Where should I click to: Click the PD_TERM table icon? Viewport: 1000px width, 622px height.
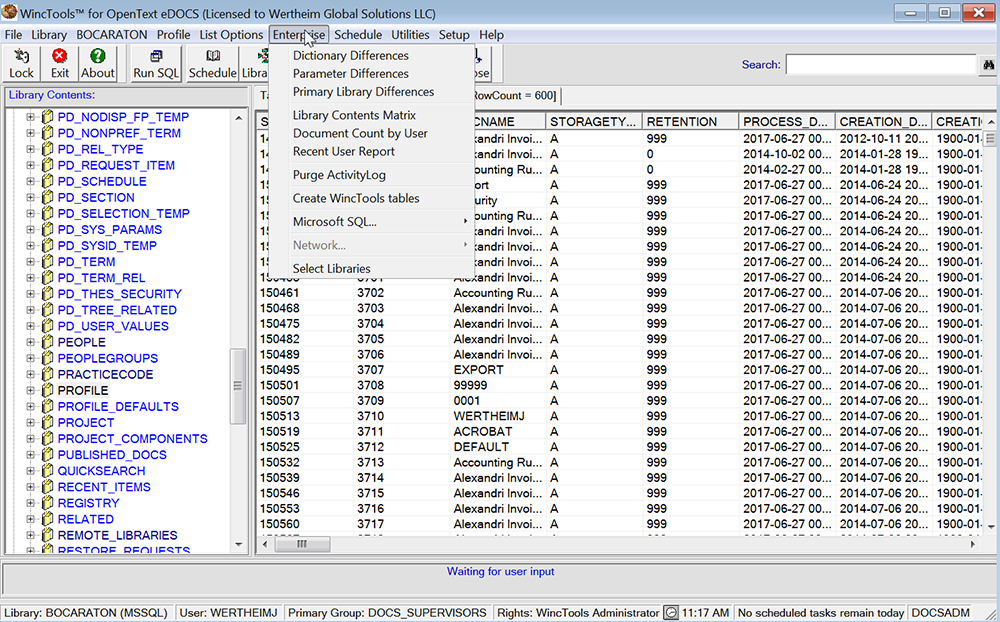click(47, 262)
